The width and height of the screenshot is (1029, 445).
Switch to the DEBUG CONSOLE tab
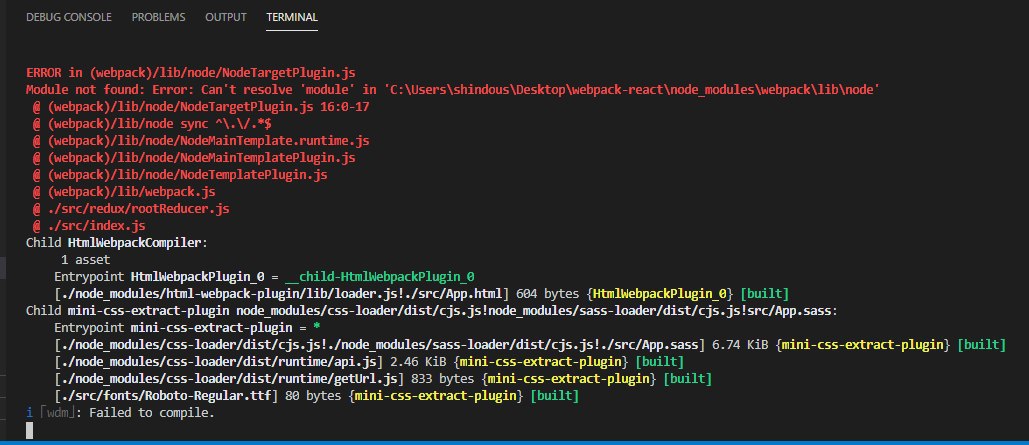pos(69,17)
